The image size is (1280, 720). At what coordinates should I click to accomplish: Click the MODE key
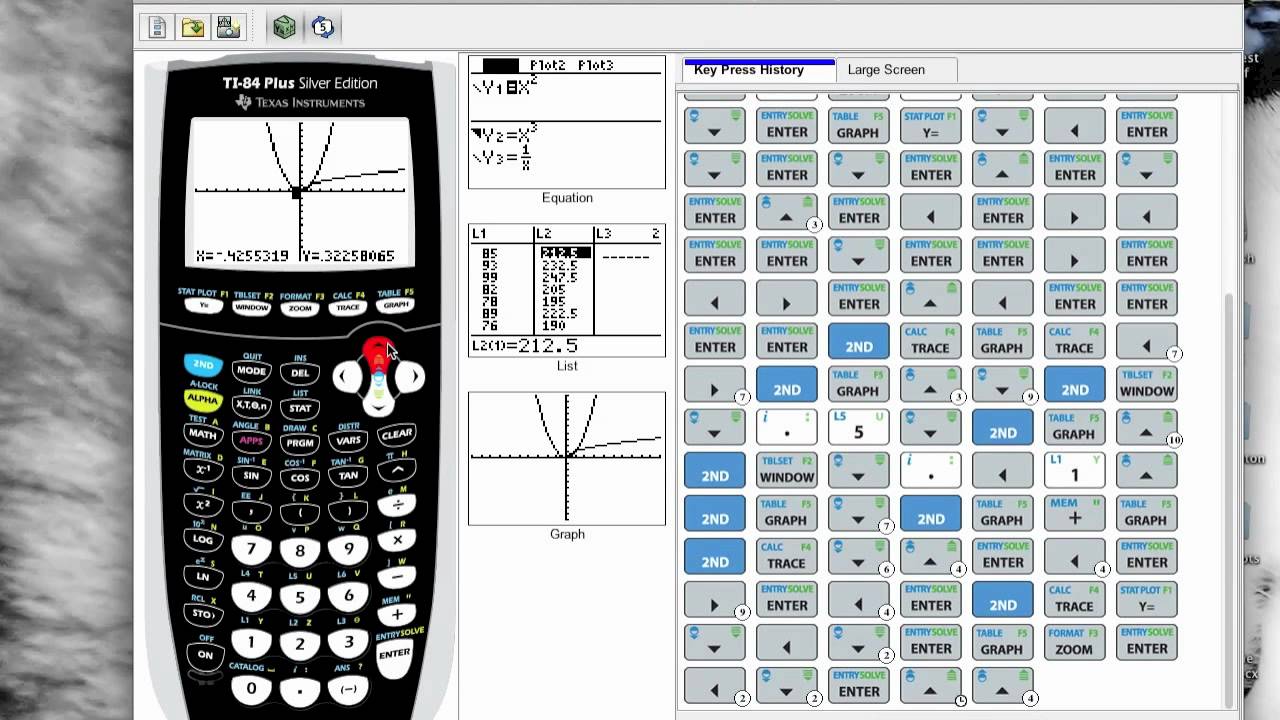pyautogui.click(x=251, y=370)
